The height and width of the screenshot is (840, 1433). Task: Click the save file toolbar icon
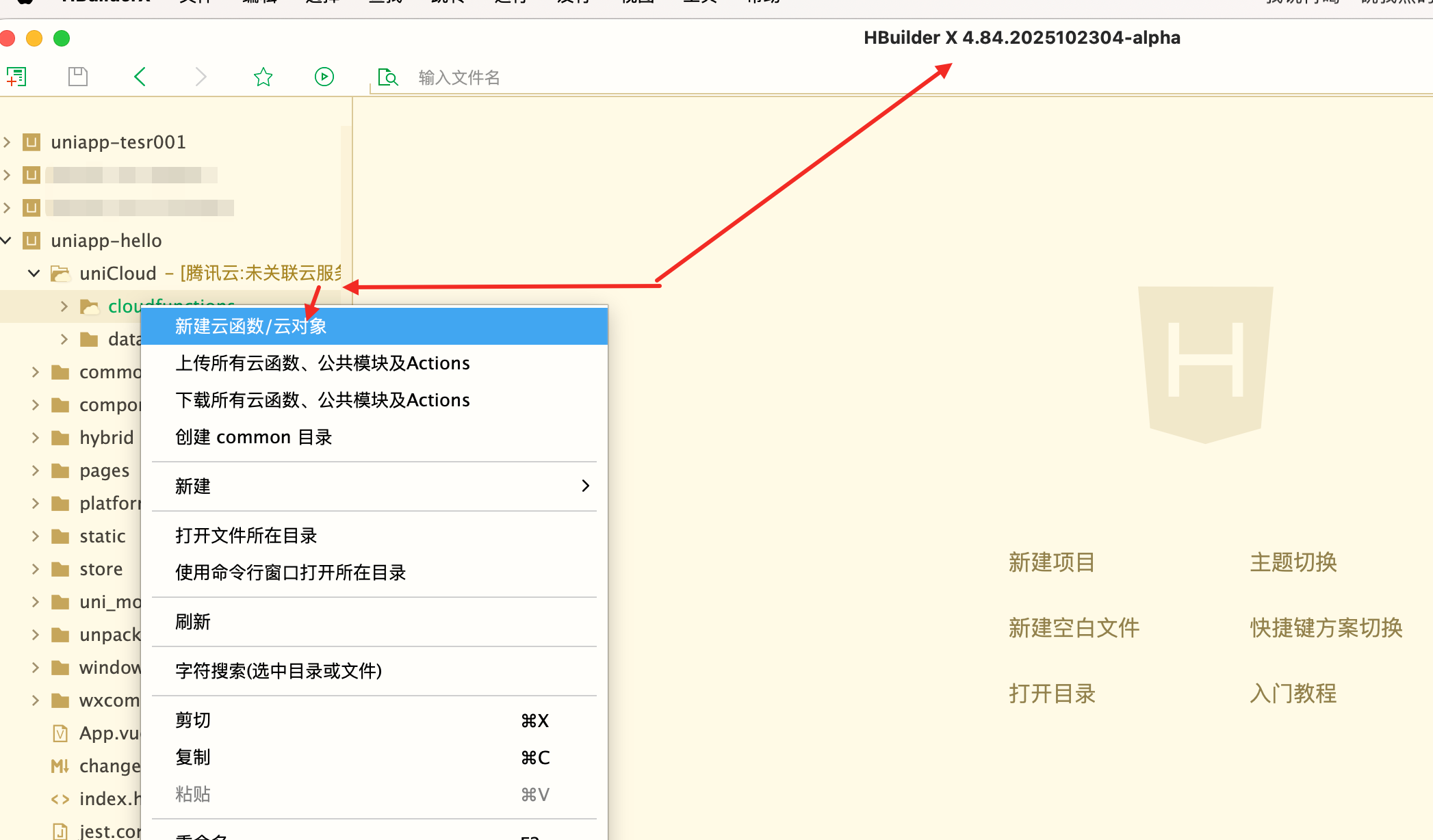click(78, 77)
